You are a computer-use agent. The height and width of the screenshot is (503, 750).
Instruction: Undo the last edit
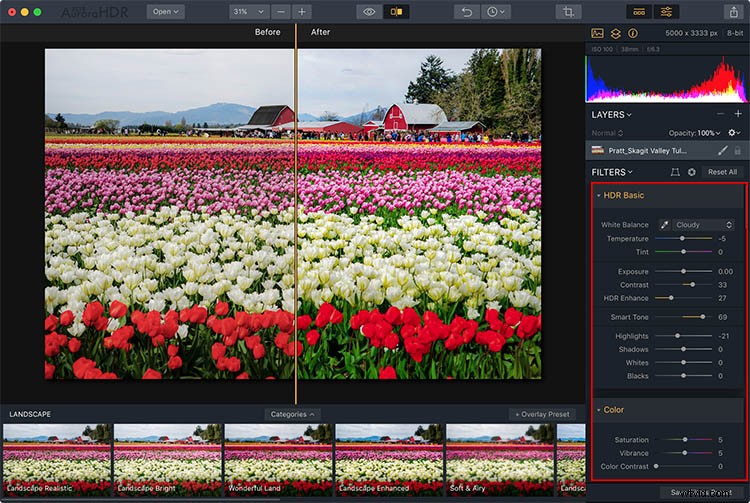click(466, 11)
